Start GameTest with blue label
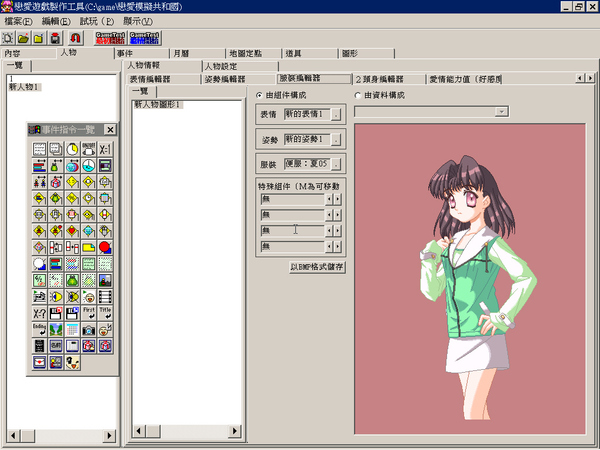 pyautogui.click(x=144, y=38)
